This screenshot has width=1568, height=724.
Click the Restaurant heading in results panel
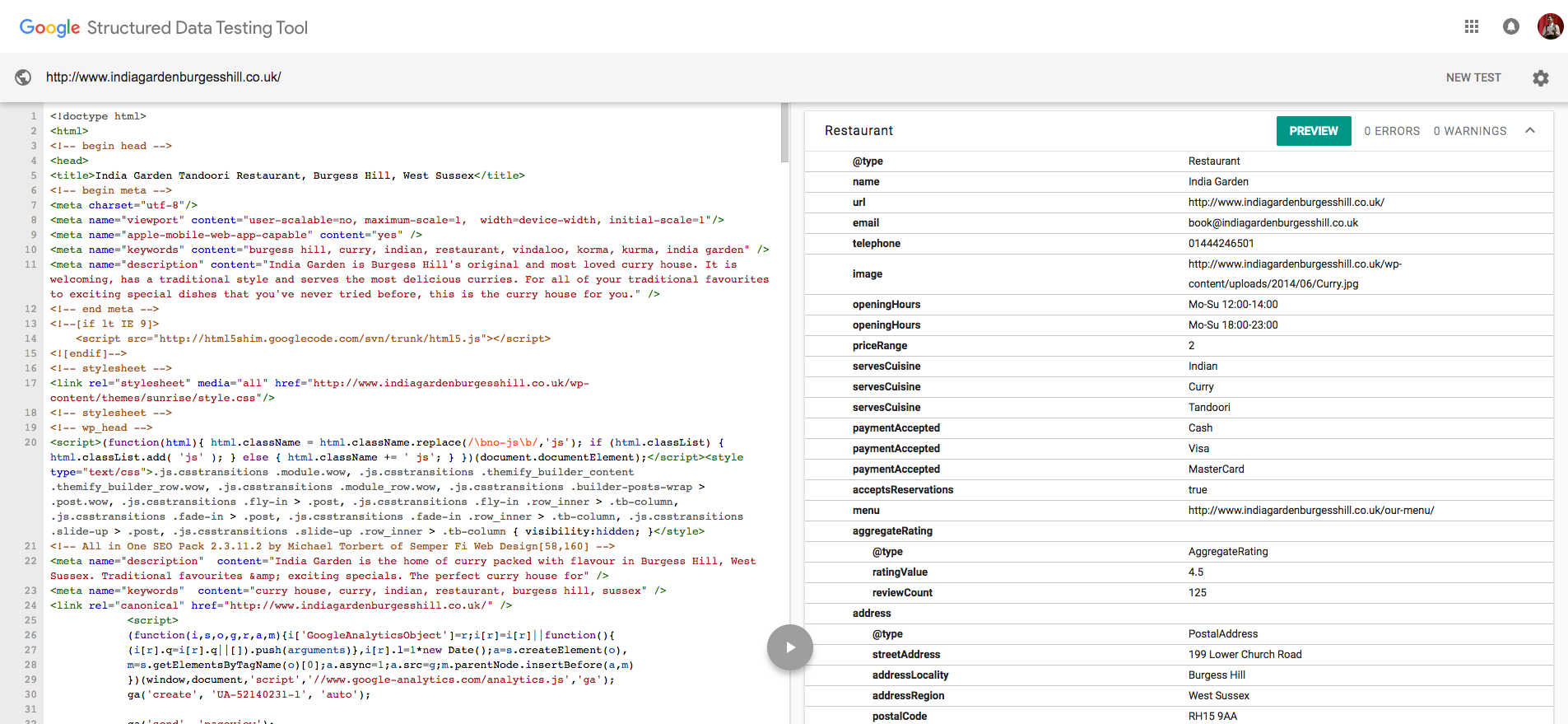(x=858, y=131)
